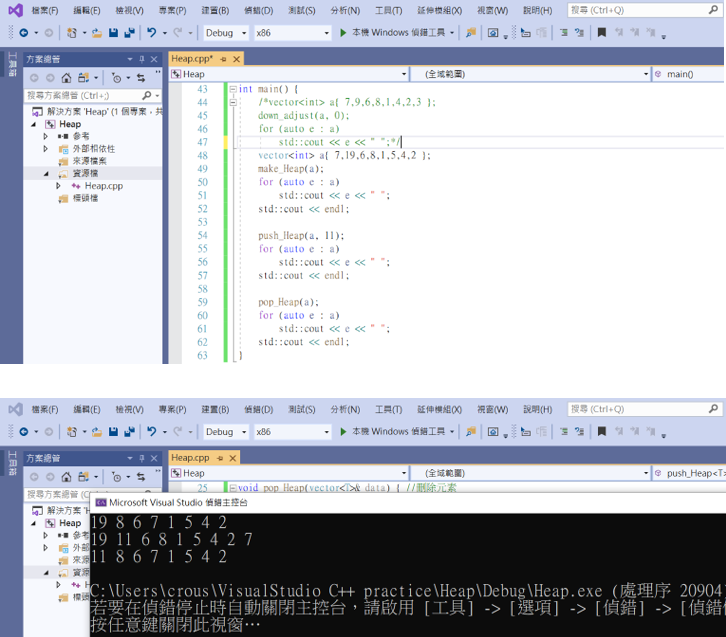This screenshot has width=726, height=637.
Task: Open x86 platform dropdown in top window
Action: click(x=293, y=33)
